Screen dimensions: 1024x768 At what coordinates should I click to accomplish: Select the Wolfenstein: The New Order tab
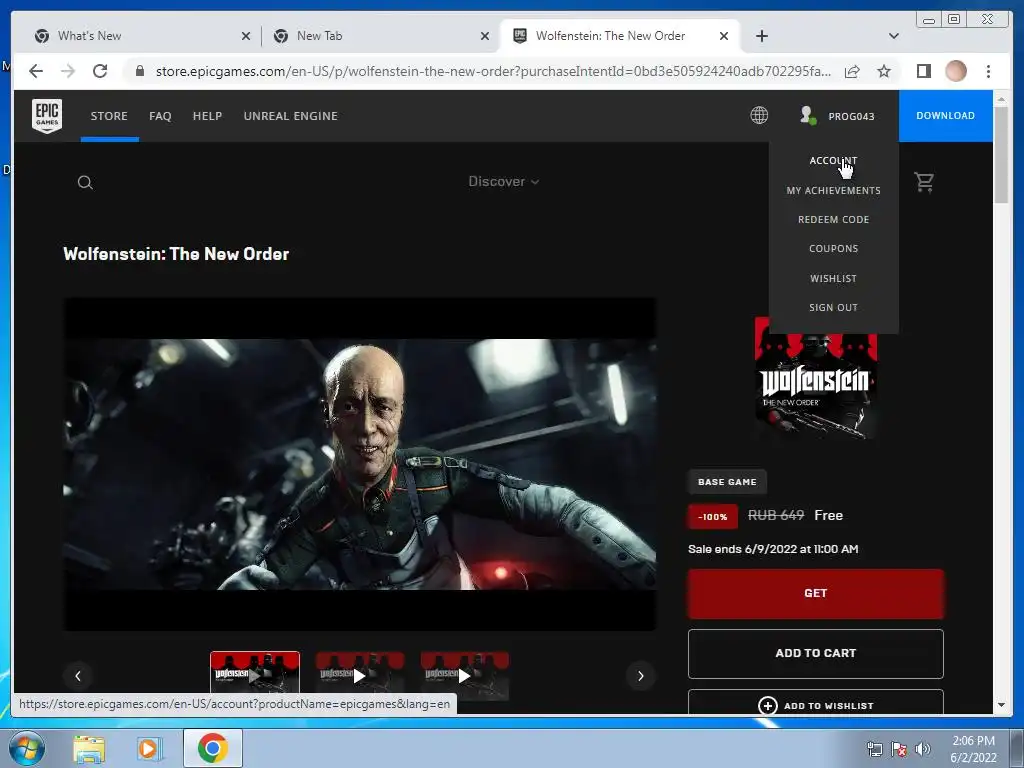click(620, 36)
